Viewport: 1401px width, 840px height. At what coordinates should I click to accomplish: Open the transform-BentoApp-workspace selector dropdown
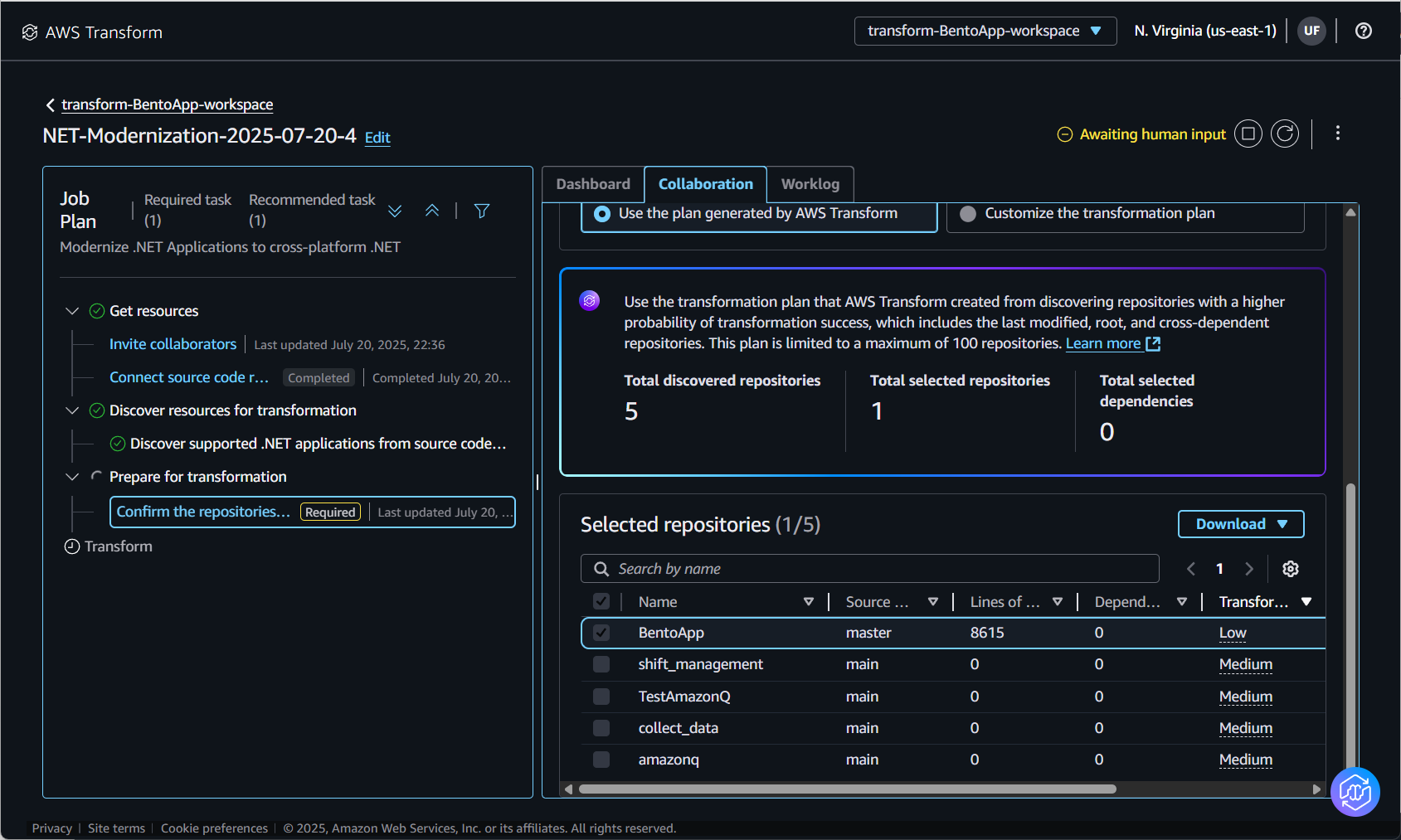pos(985,31)
